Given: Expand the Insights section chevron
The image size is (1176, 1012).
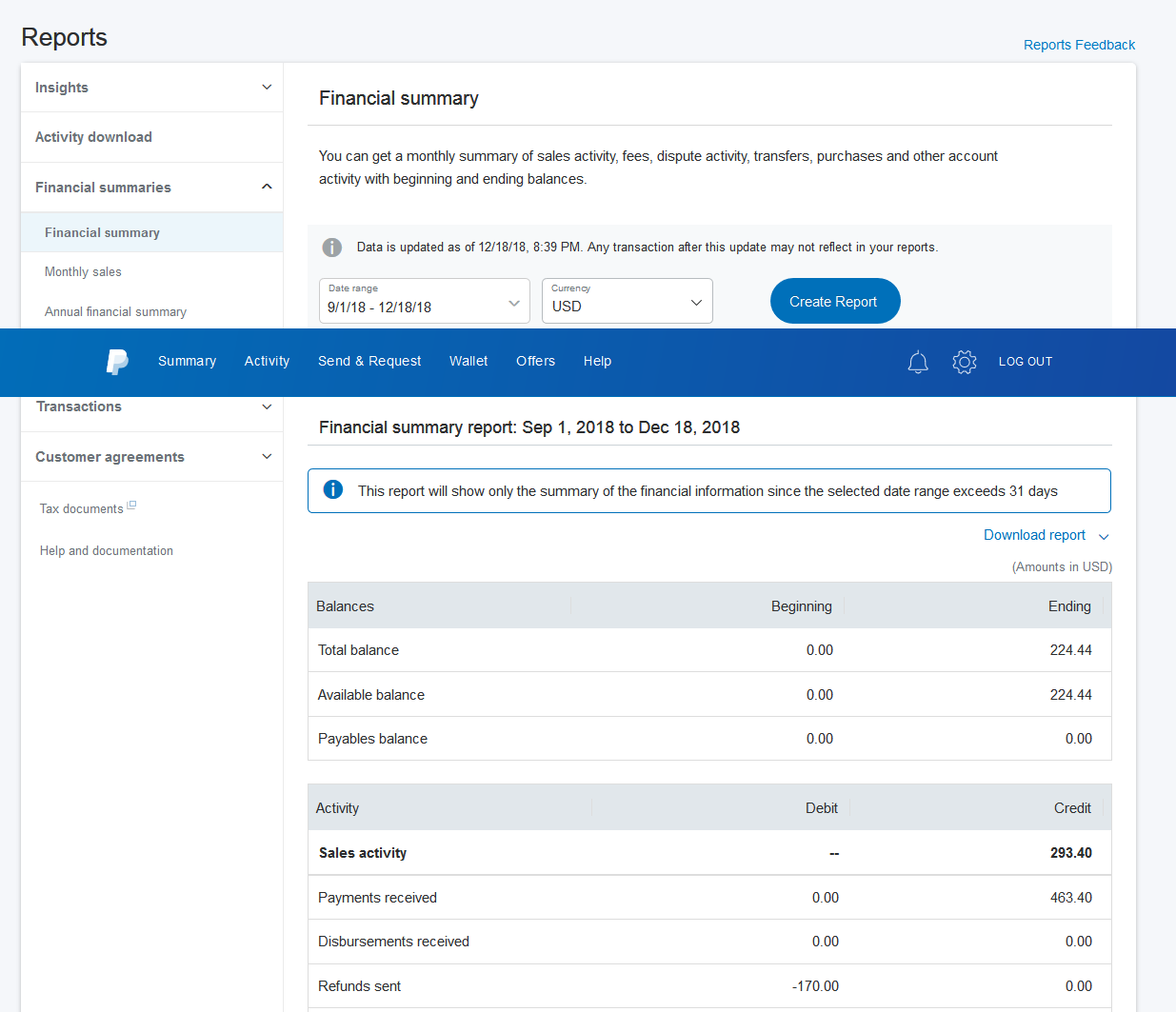Looking at the screenshot, I should (267, 88).
